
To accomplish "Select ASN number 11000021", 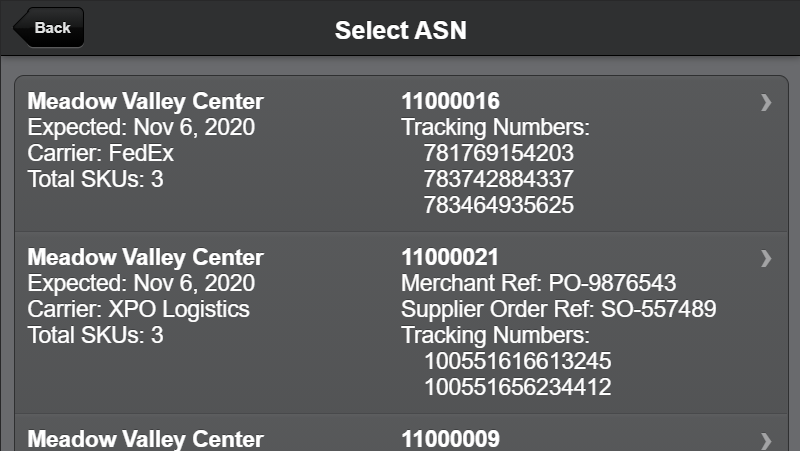I will 450,257.
